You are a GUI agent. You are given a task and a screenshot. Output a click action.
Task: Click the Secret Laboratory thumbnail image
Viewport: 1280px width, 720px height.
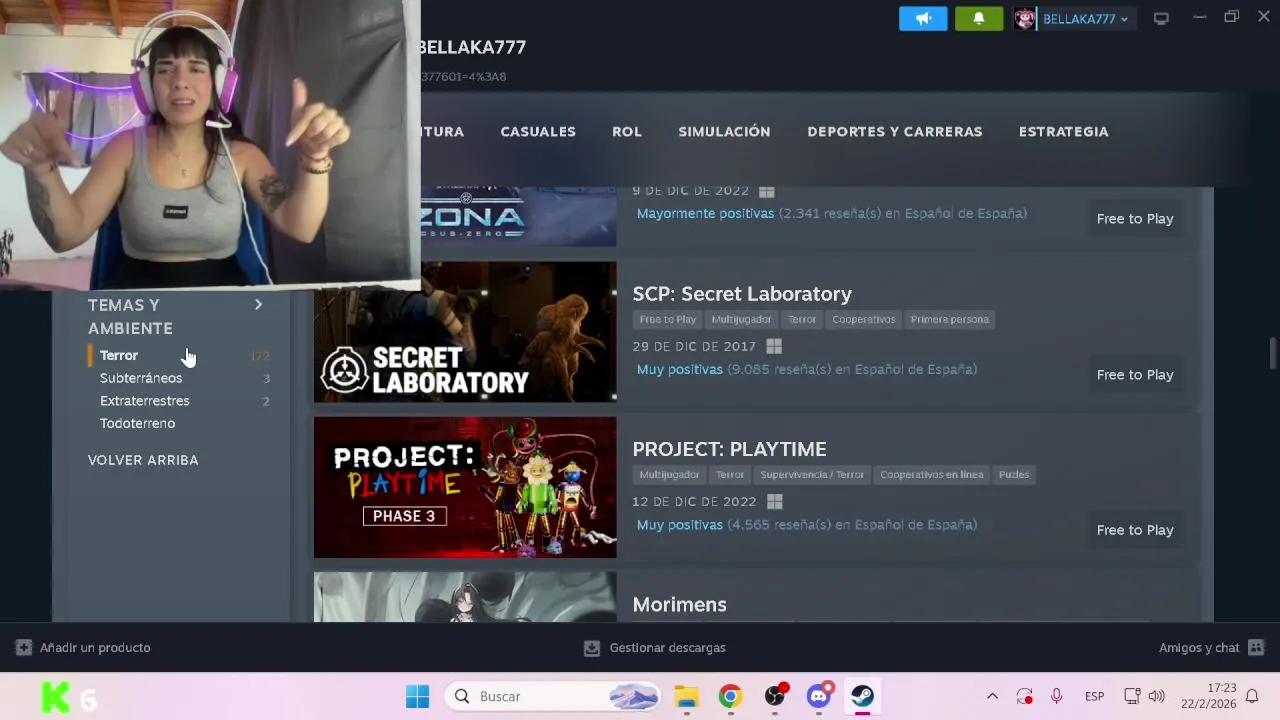(465, 332)
